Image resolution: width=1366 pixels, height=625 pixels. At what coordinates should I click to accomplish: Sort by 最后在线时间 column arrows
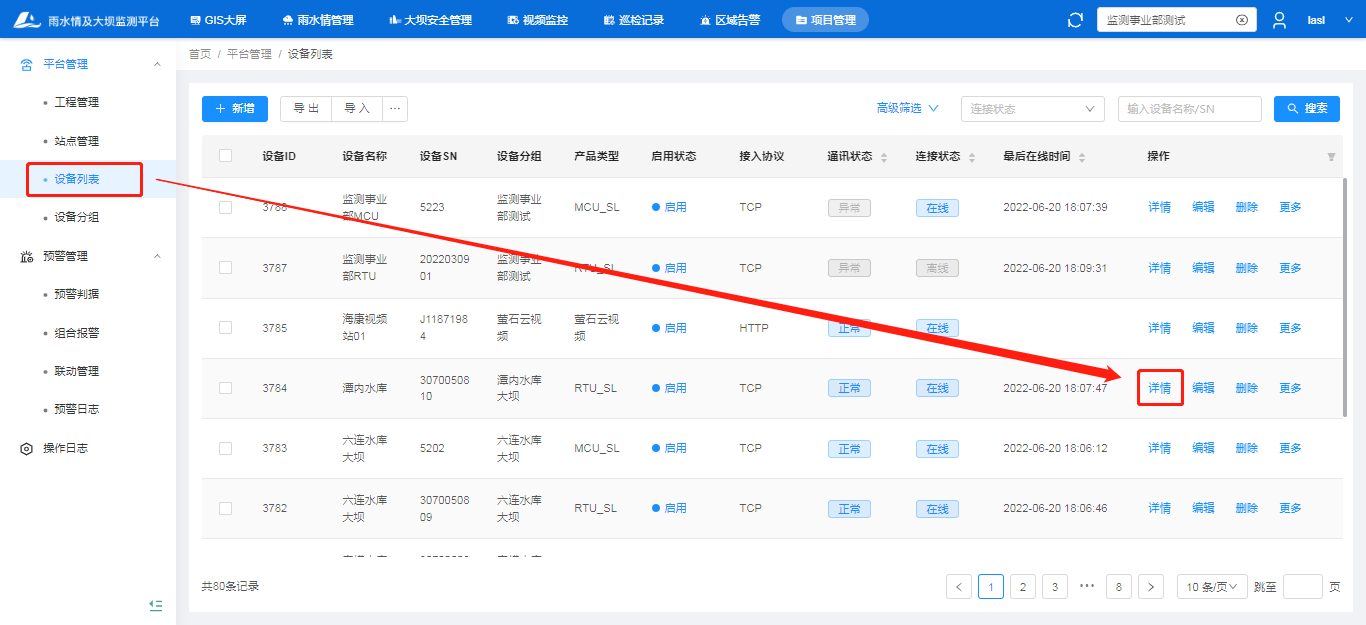[x=1081, y=157]
